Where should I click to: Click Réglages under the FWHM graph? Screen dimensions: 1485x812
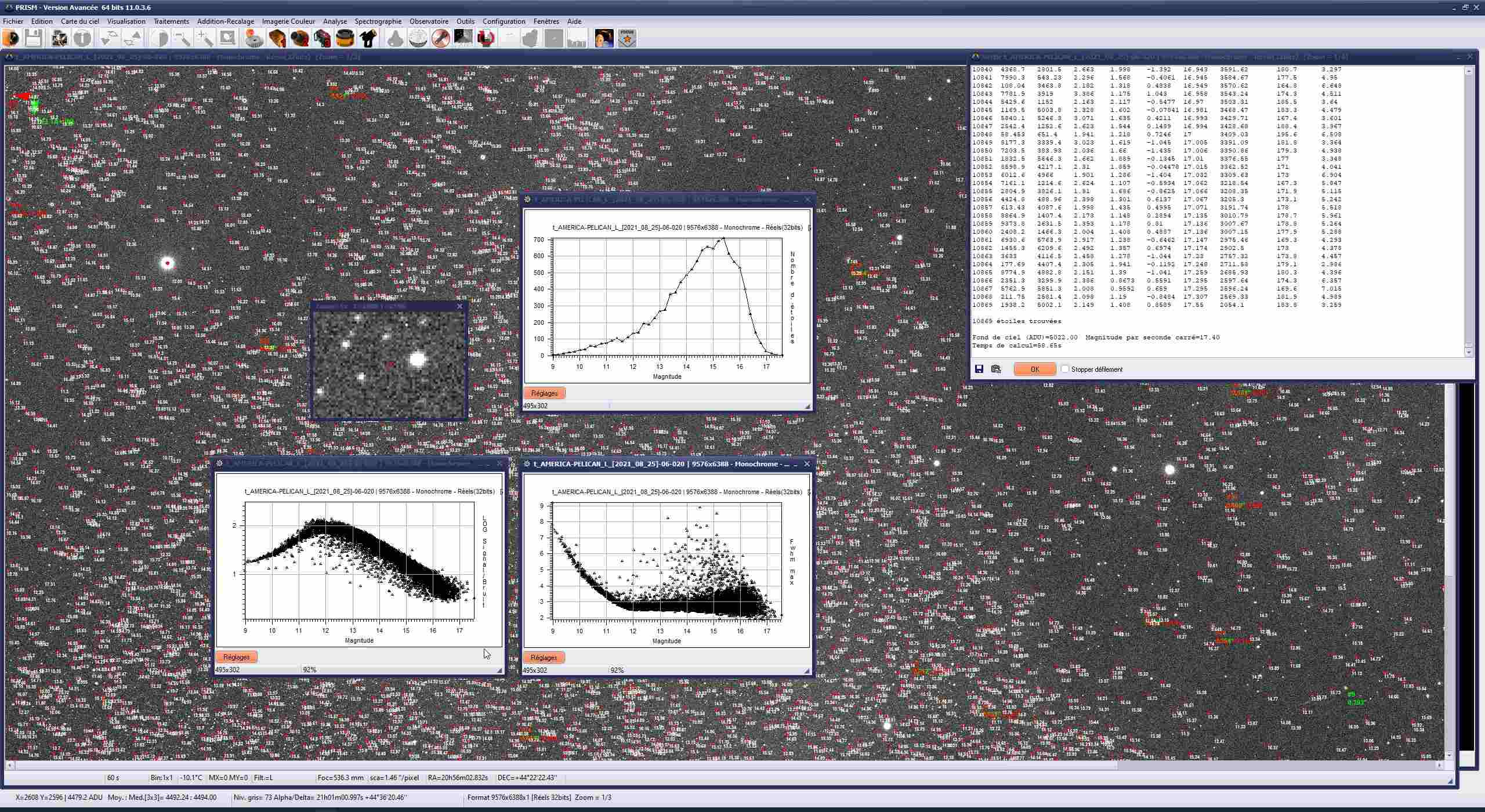(x=544, y=658)
